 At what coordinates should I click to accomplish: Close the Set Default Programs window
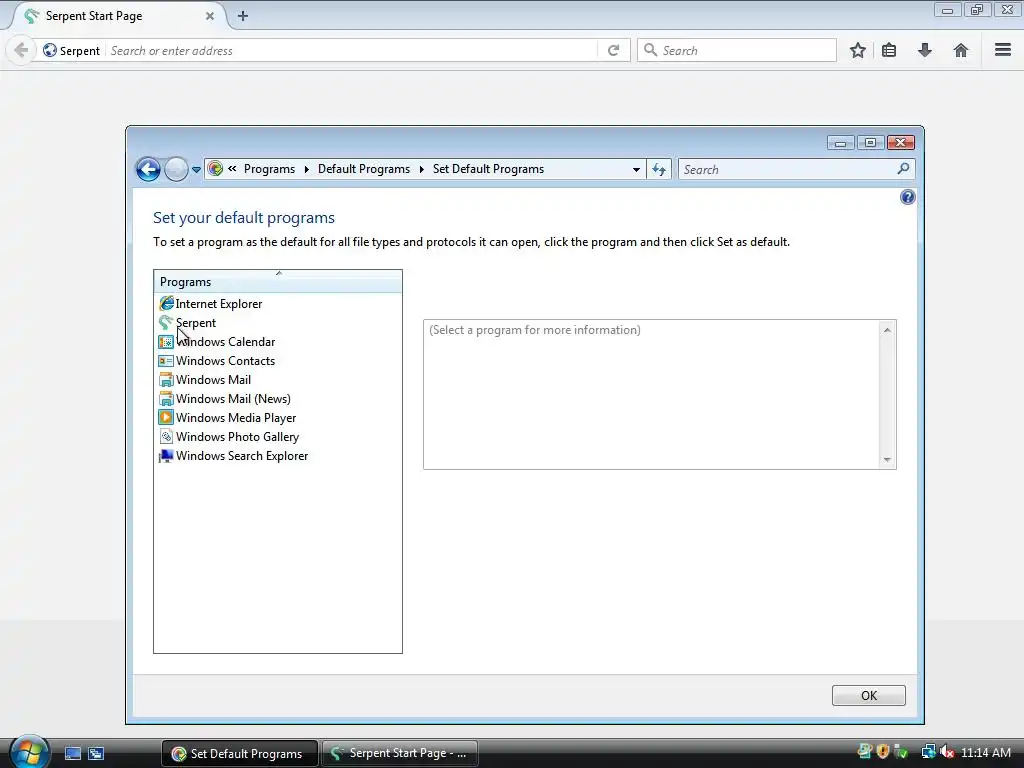(x=901, y=142)
